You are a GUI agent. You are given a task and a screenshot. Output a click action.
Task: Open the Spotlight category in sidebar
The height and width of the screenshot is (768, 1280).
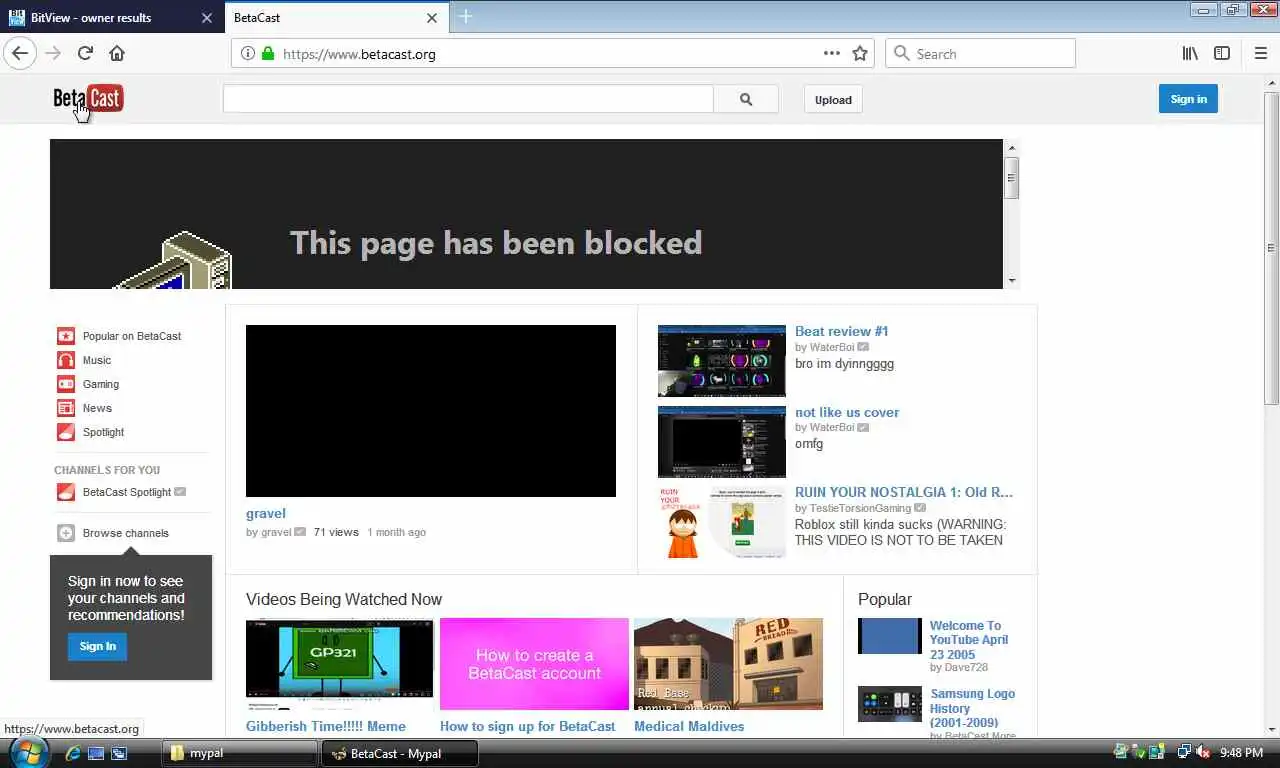pos(103,432)
